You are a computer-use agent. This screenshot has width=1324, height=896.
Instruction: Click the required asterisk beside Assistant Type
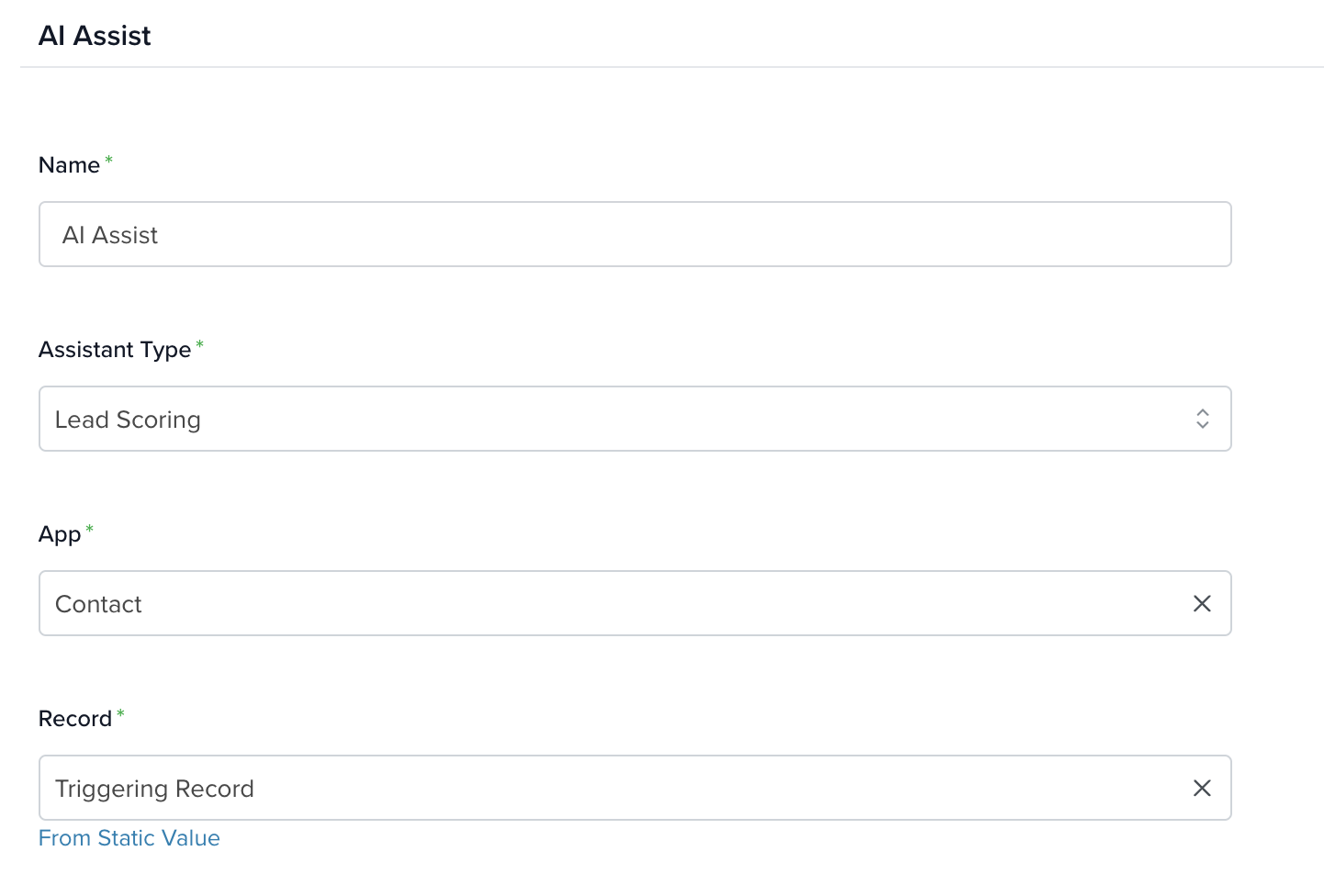pyautogui.click(x=200, y=345)
